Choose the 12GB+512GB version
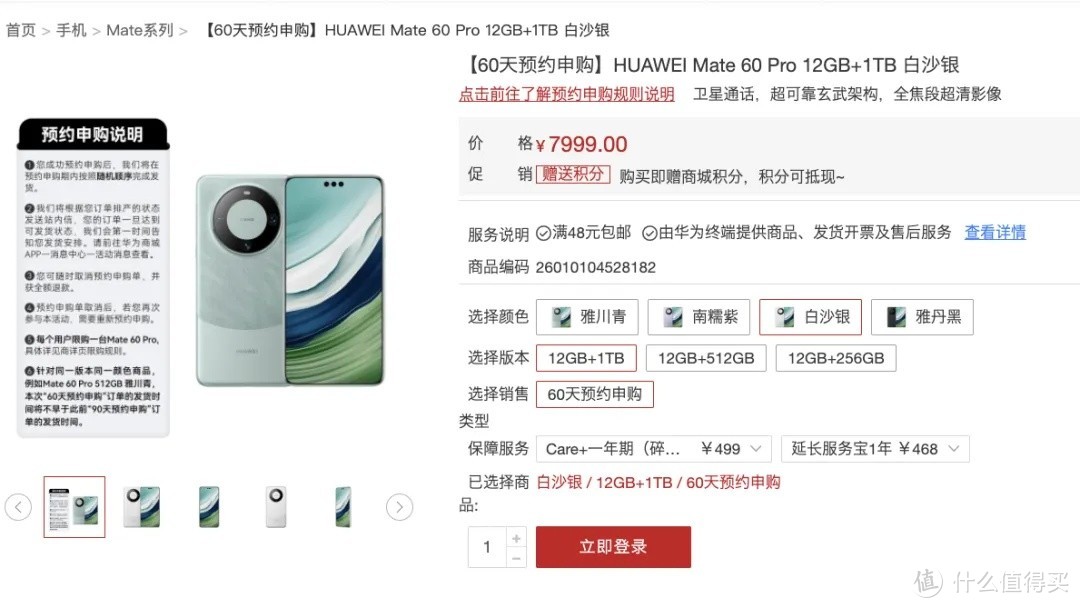Viewport: 1080px width, 608px height. pyautogui.click(x=706, y=358)
